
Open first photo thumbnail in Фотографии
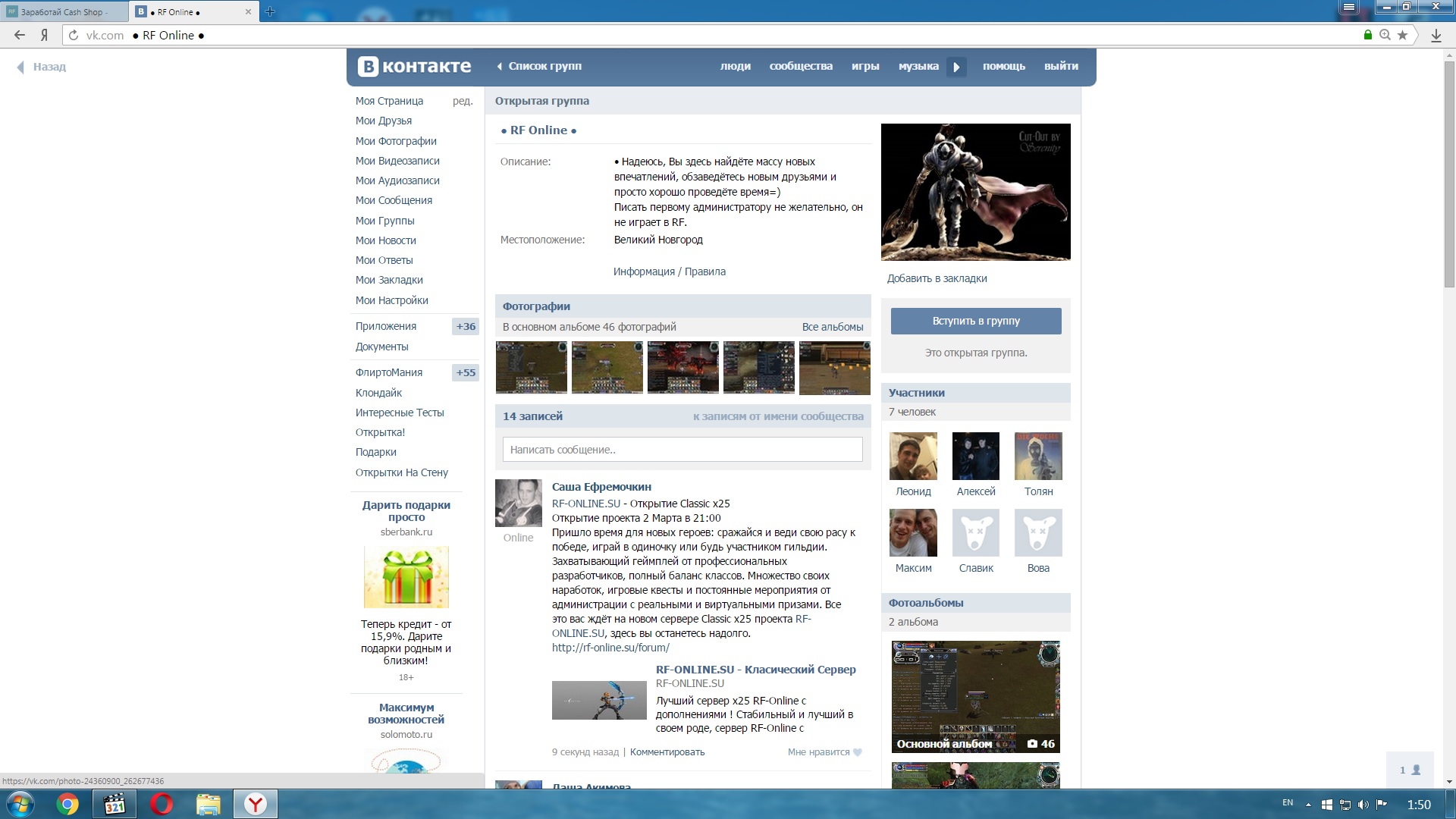click(532, 368)
